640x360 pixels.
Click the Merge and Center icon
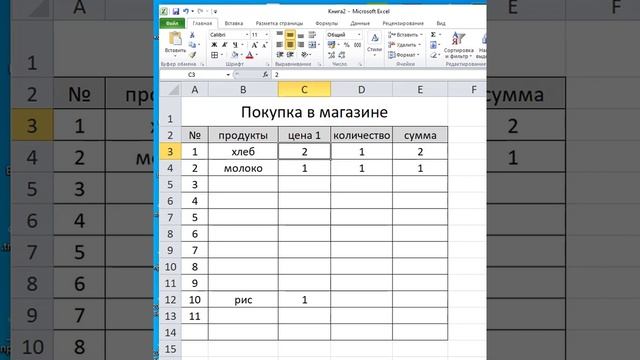pos(312,44)
